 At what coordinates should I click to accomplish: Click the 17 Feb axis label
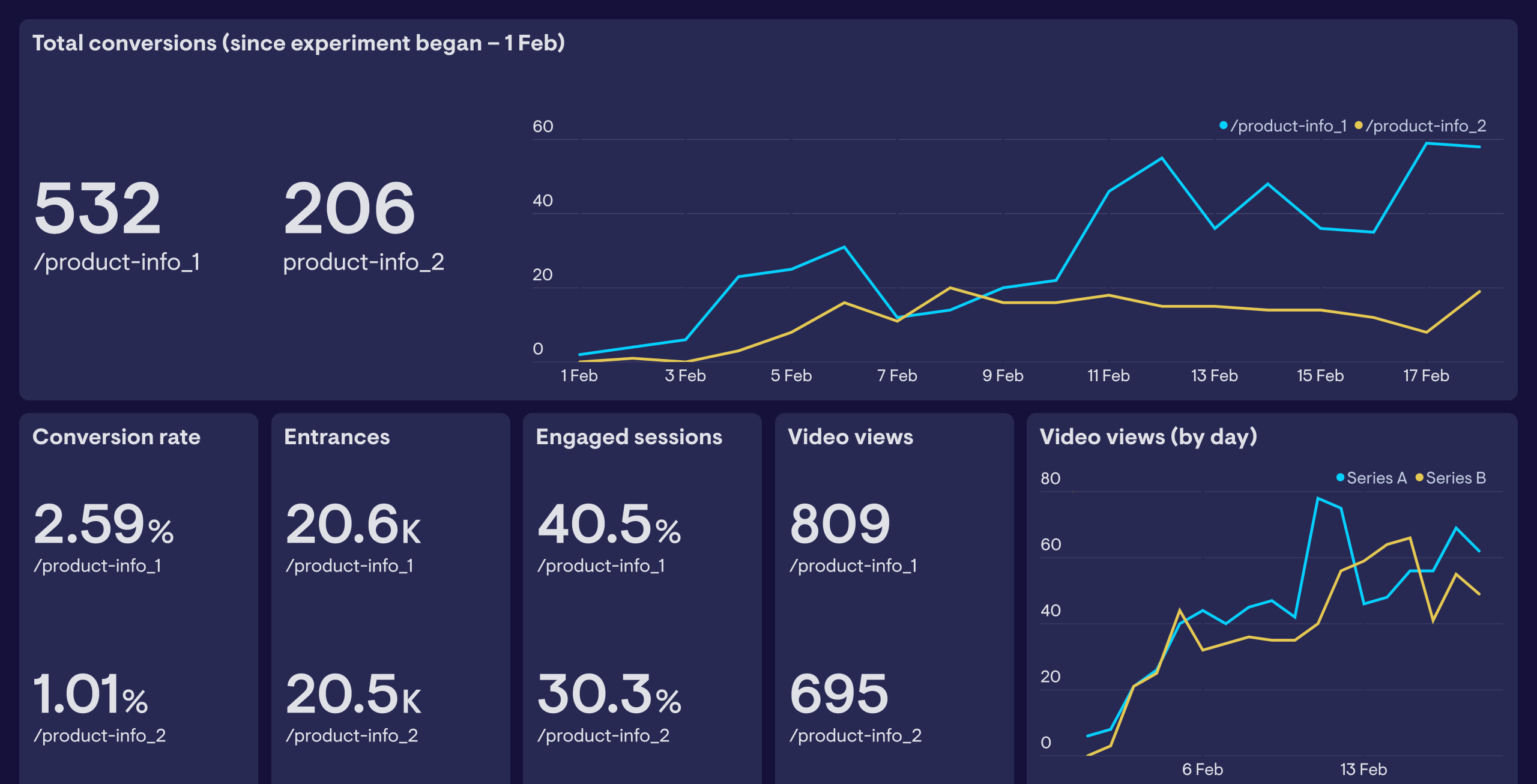[1426, 376]
